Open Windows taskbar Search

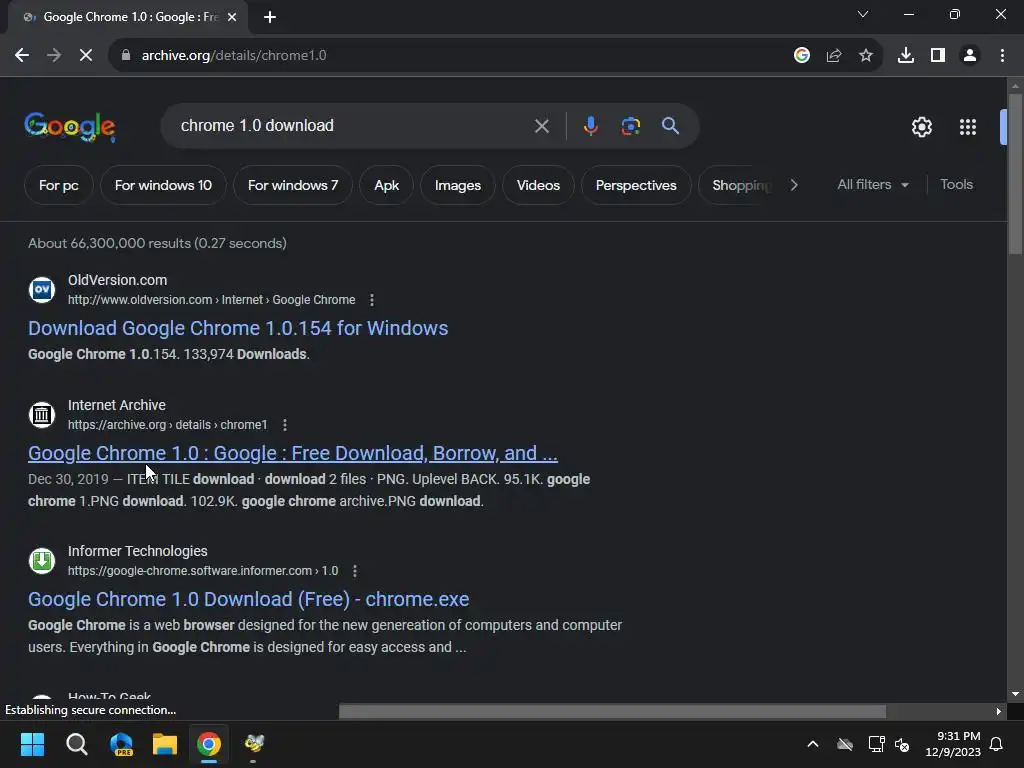pyautogui.click(x=76, y=744)
